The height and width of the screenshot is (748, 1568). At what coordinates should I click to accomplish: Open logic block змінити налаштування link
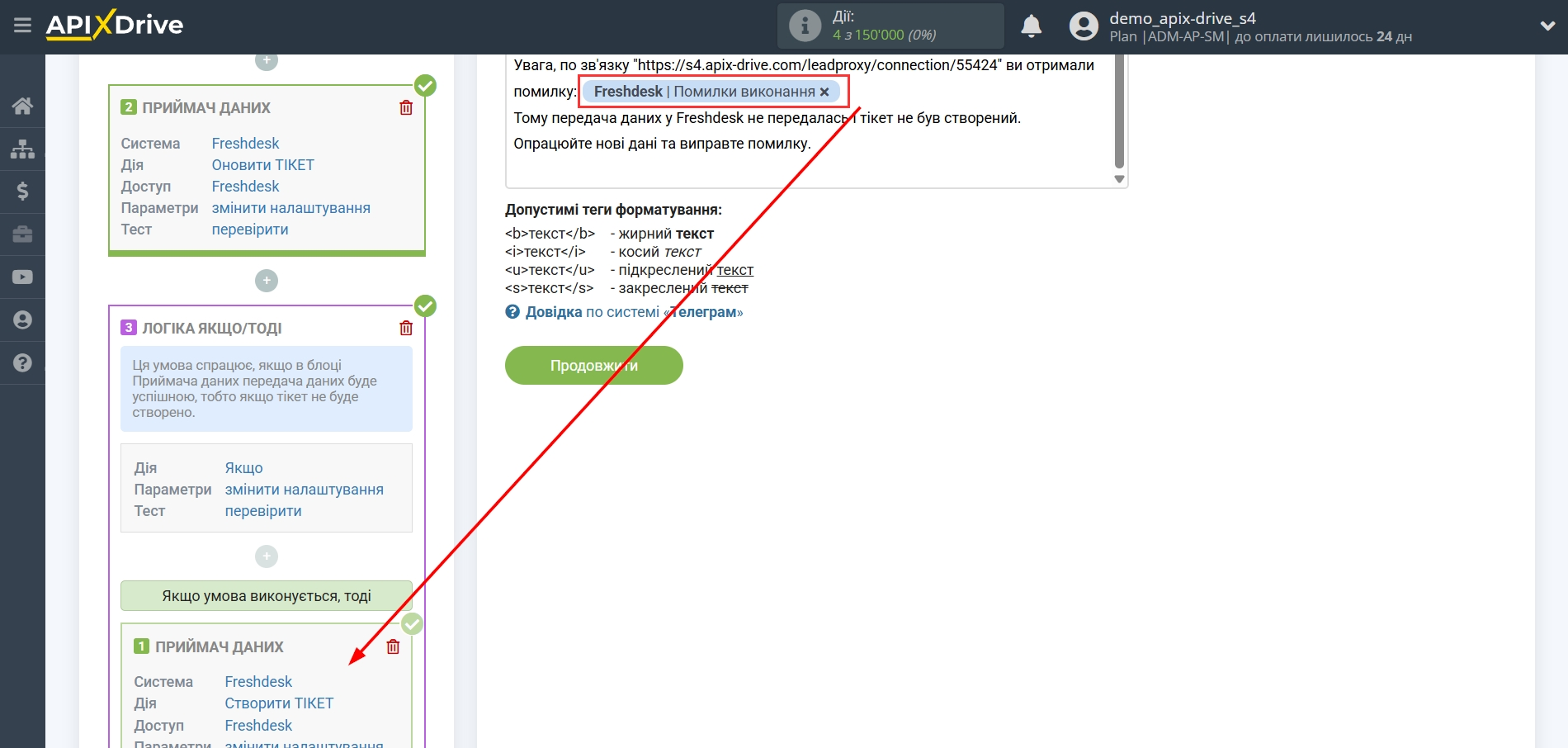point(304,490)
